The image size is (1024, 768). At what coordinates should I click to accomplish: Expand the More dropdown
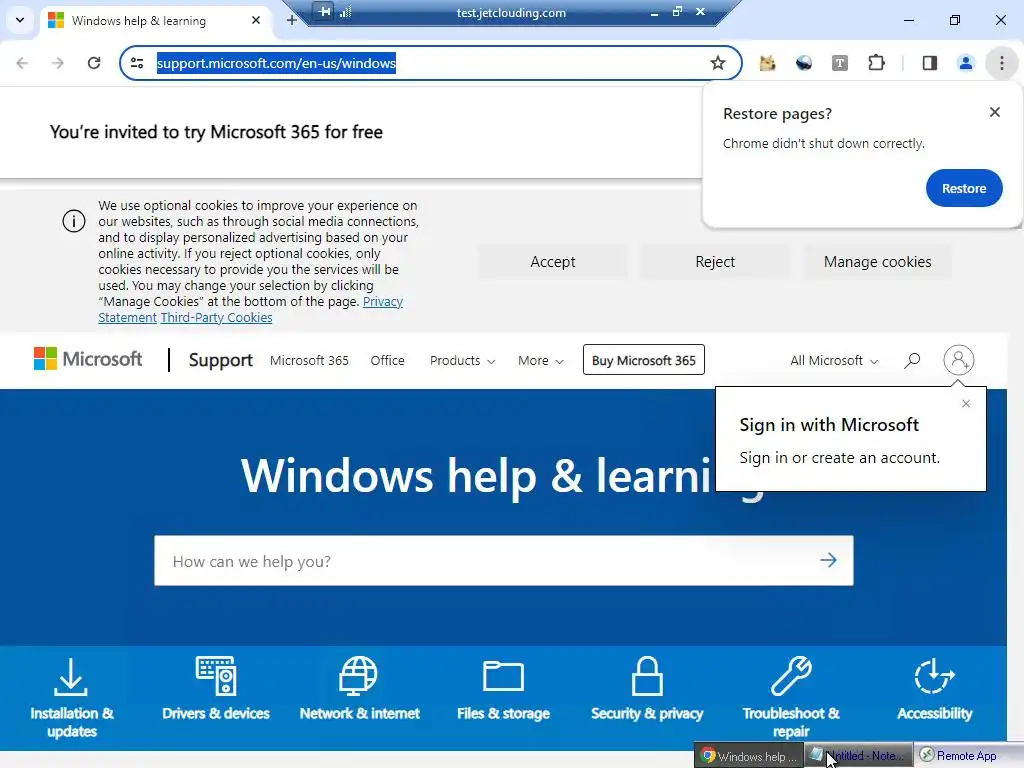click(541, 360)
